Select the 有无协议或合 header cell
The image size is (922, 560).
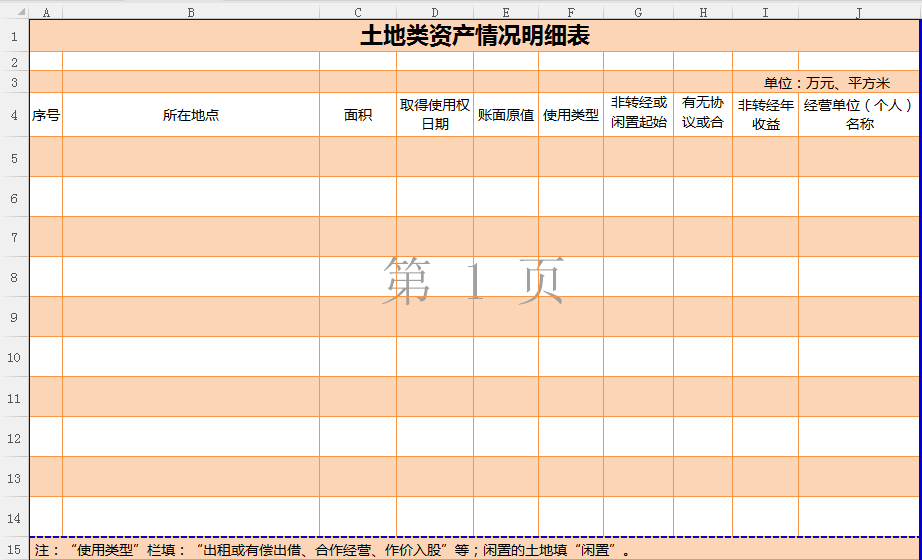coord(702,115)
